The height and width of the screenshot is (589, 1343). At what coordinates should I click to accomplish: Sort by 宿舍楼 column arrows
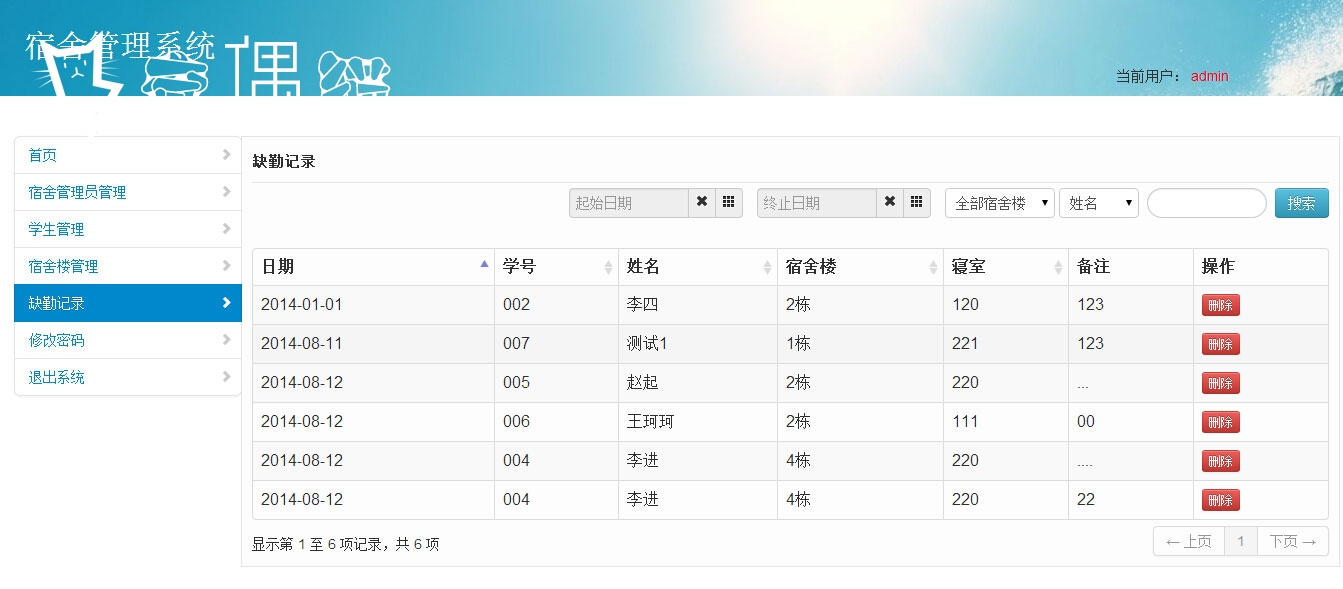pyautogui.click(x=933, y=267)
